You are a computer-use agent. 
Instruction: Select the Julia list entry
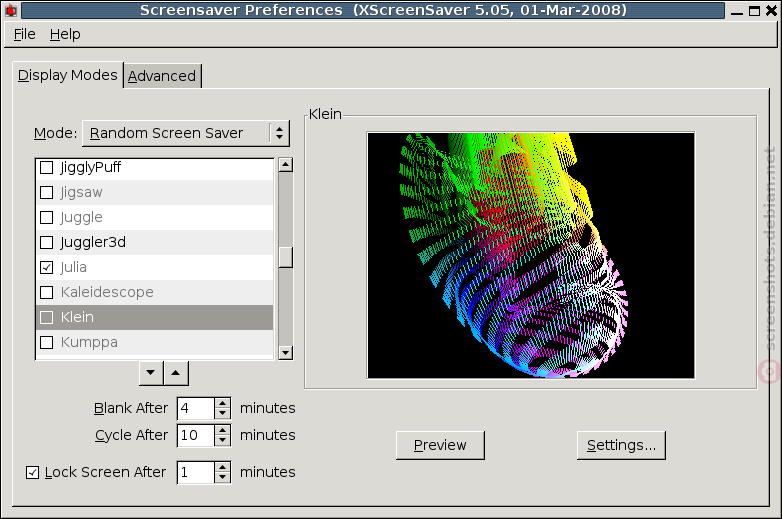point(155,267)
